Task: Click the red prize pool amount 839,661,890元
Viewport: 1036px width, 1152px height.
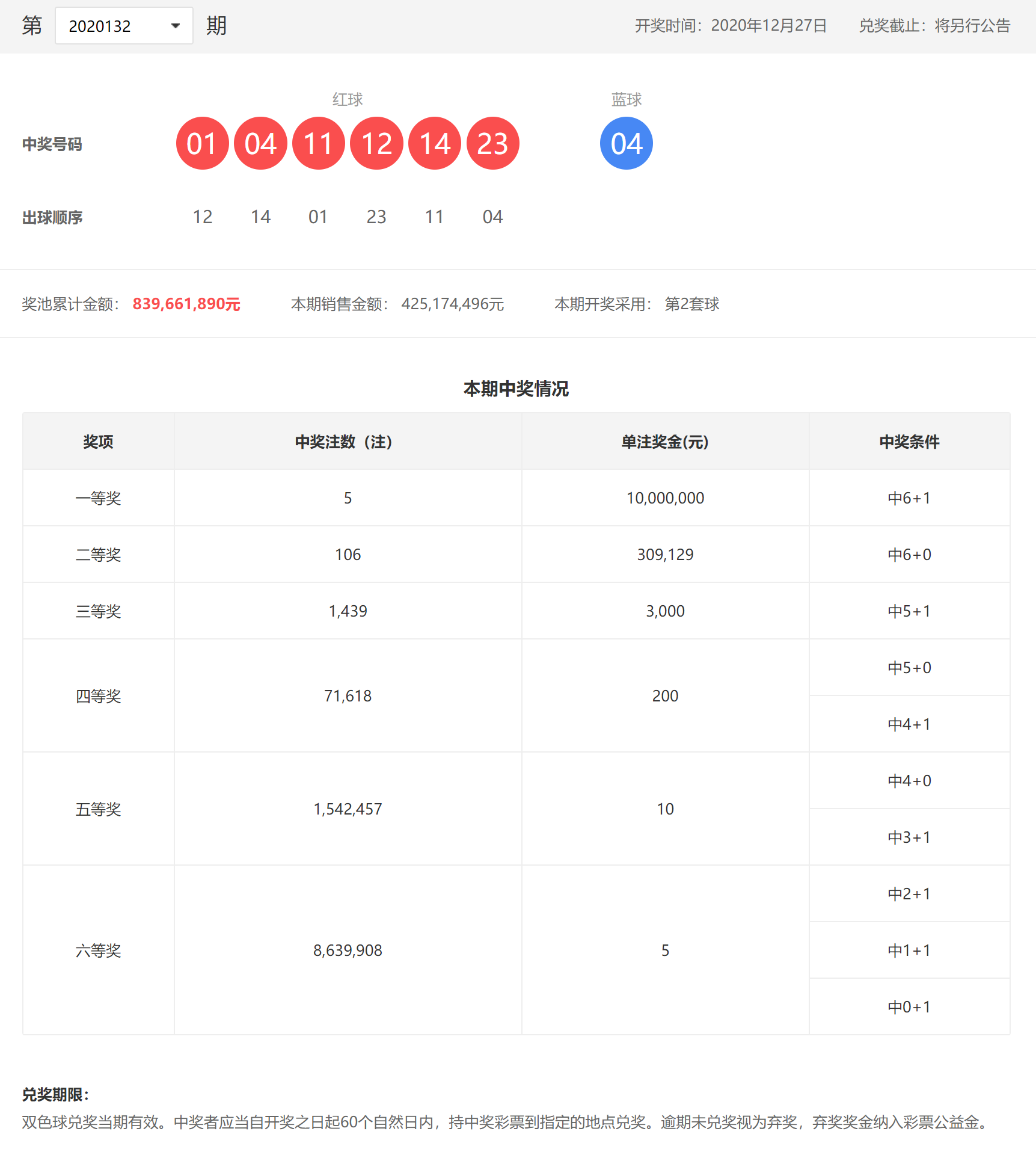Action: click(x=186, y=304)
